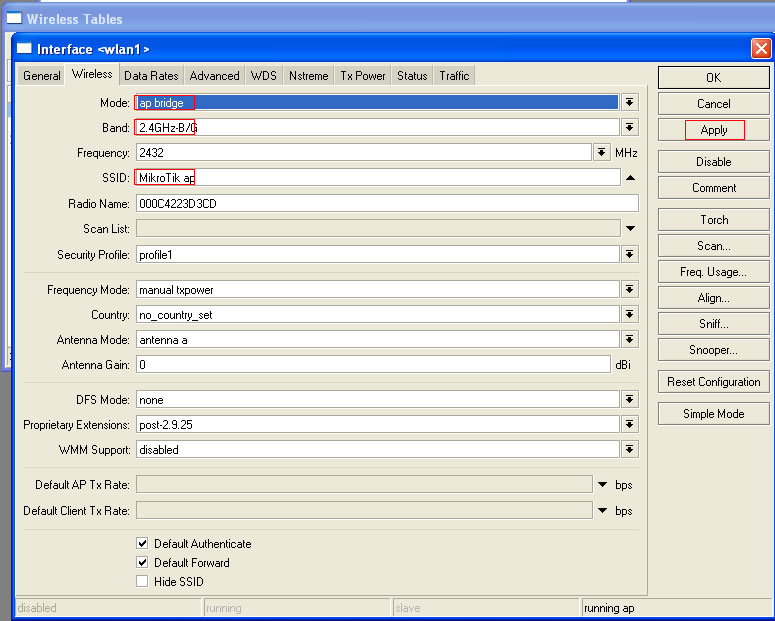Viewport: 775px width, 621px height.
Task: Enable the Hide SSID checkbox
Action: [x=142, y=581]
